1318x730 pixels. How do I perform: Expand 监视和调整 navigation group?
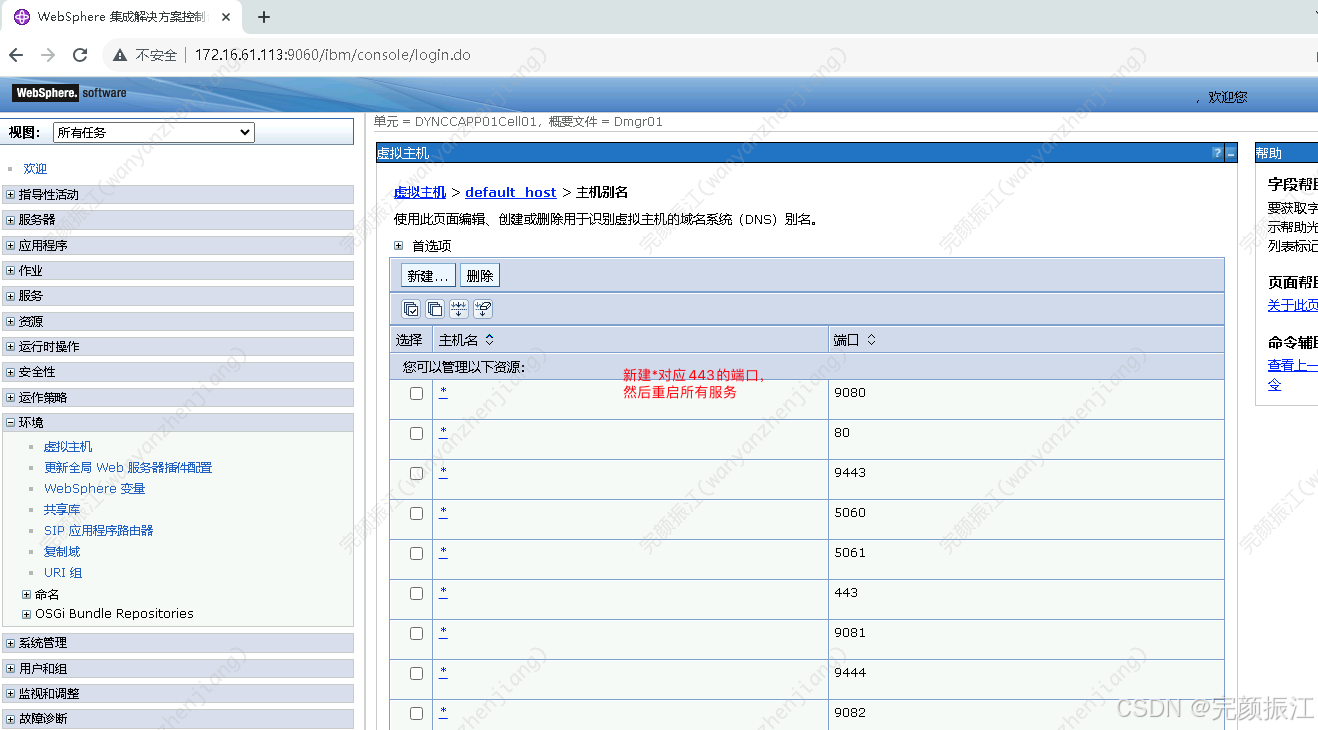(11, 694)
